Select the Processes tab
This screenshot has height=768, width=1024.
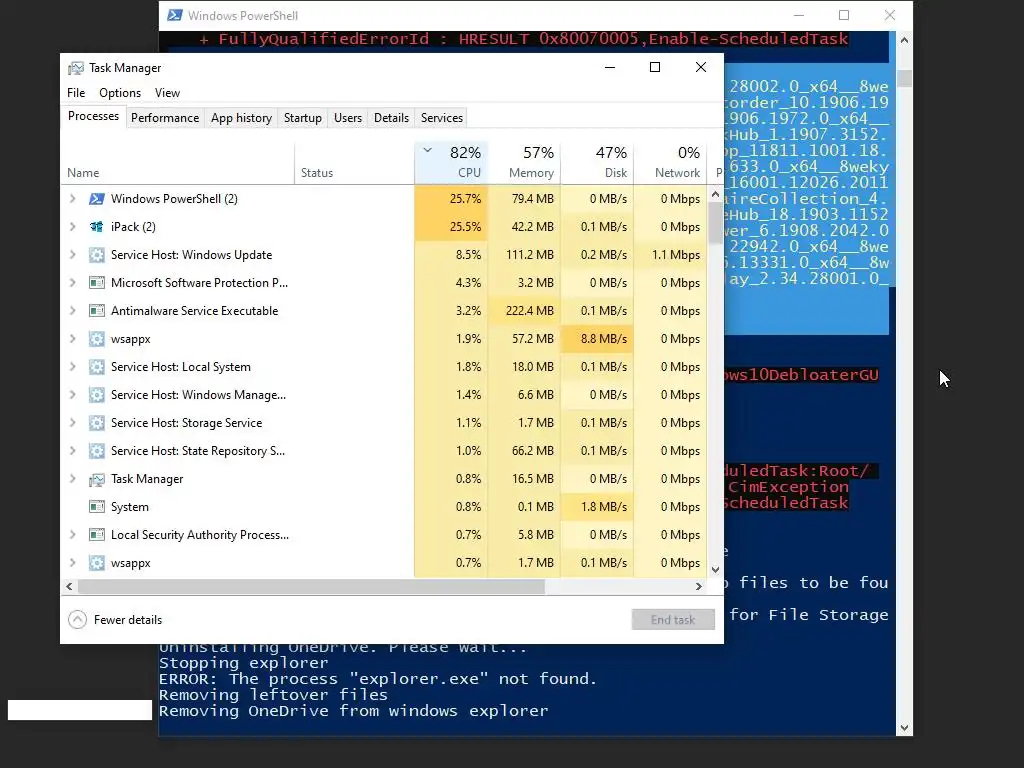pos(93,116)
